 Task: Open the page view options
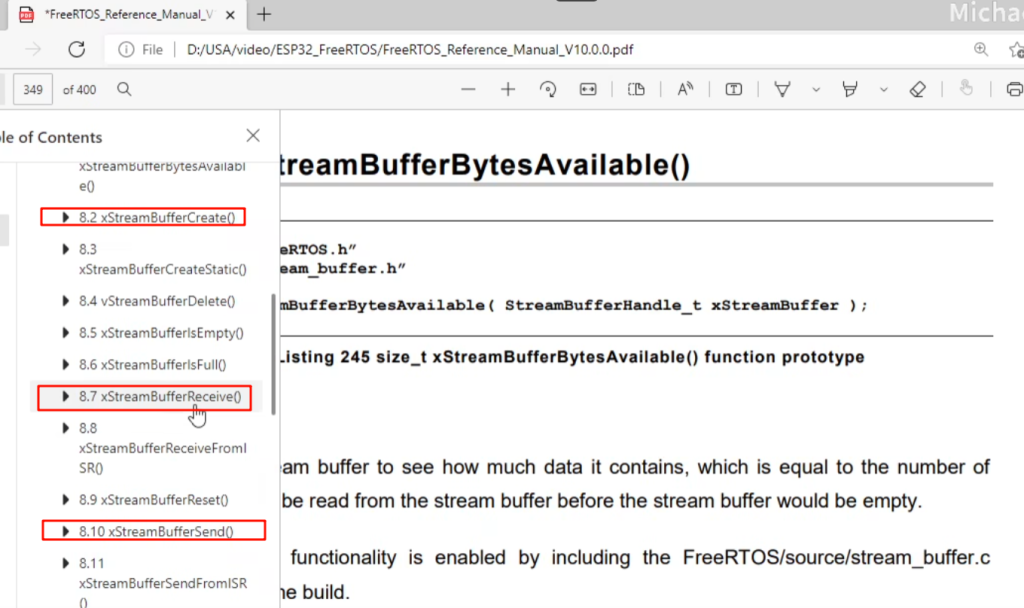pyautogui.click(x=636, y=89)
